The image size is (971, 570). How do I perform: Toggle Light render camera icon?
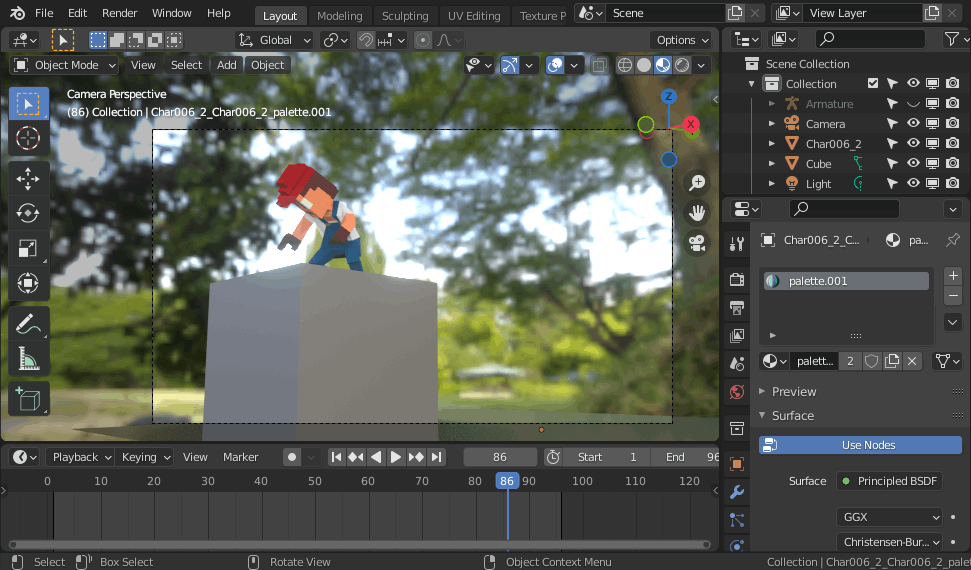click(x=952, y=183)
